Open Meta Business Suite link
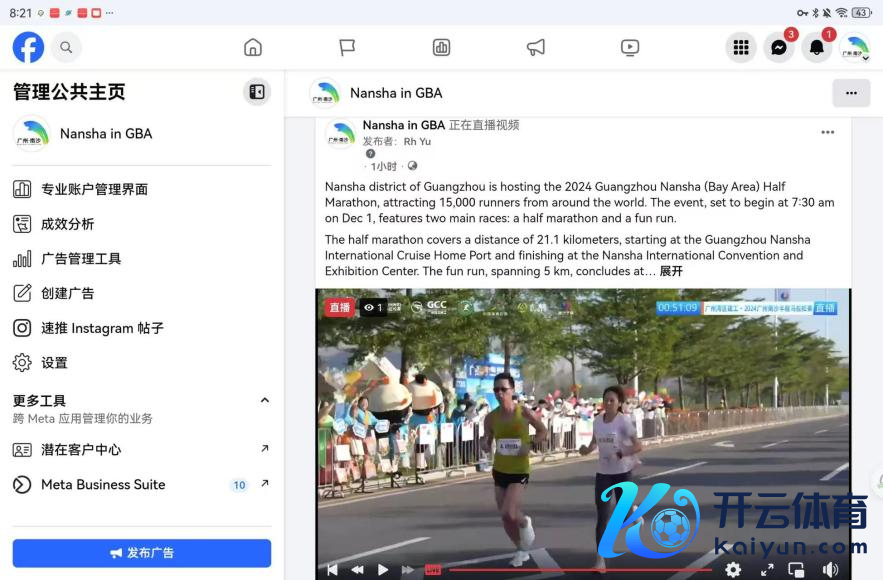Image resolution: width=883 pixels, height=580 pixels. [103, 485]
